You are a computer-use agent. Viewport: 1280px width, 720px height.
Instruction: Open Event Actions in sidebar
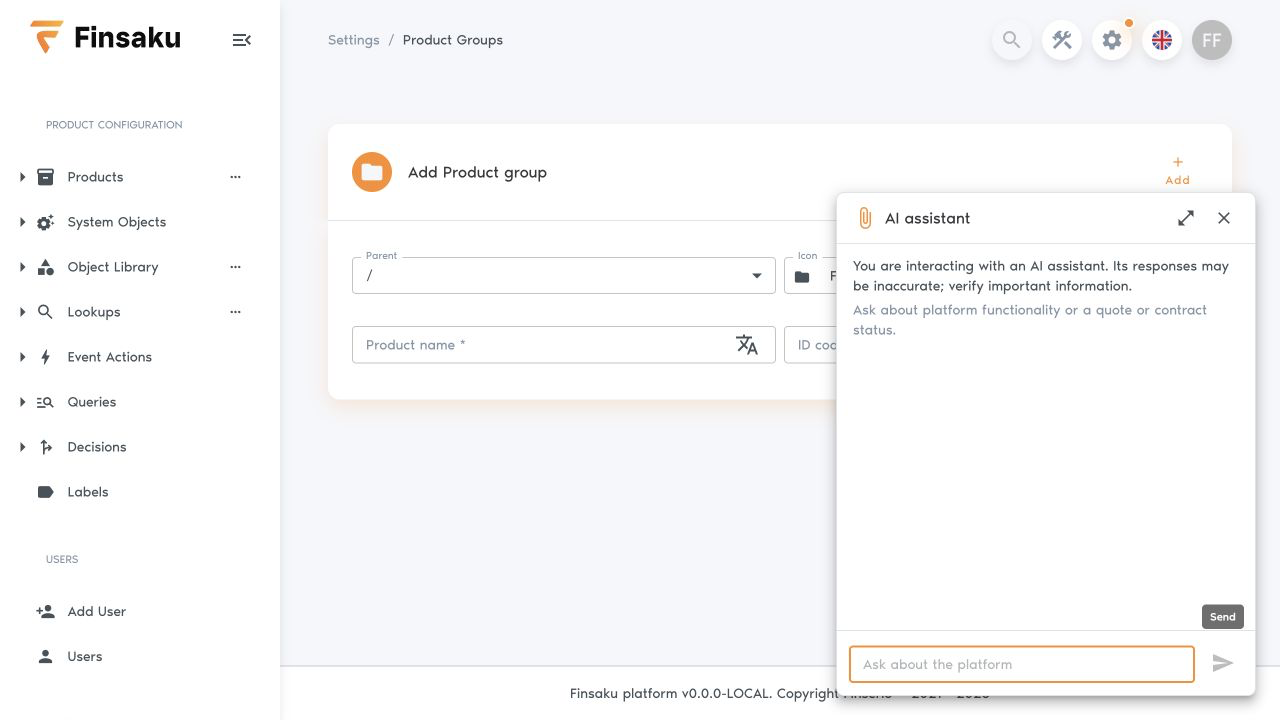click(109, 357)
